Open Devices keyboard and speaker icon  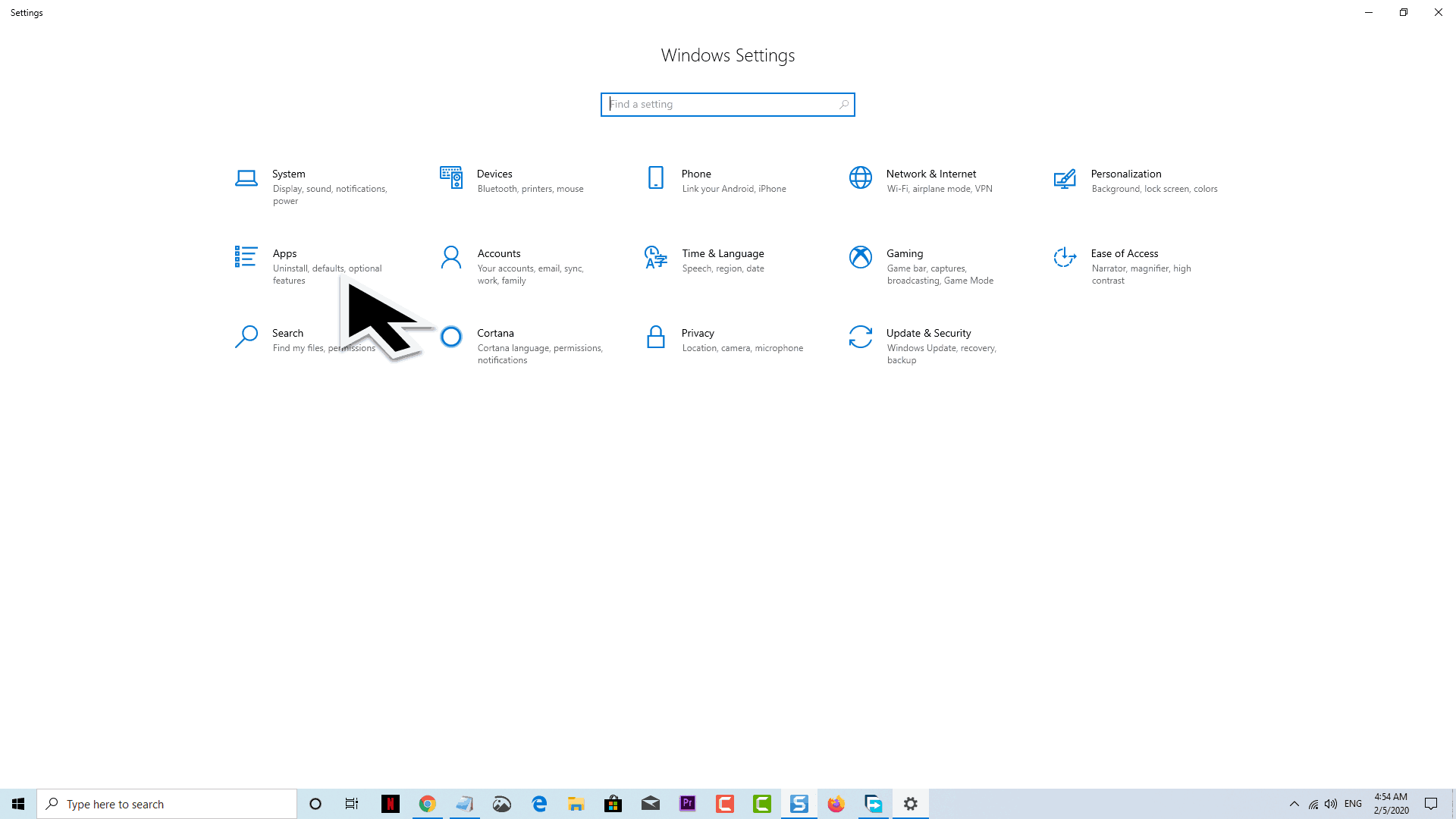tap(451, 177)
